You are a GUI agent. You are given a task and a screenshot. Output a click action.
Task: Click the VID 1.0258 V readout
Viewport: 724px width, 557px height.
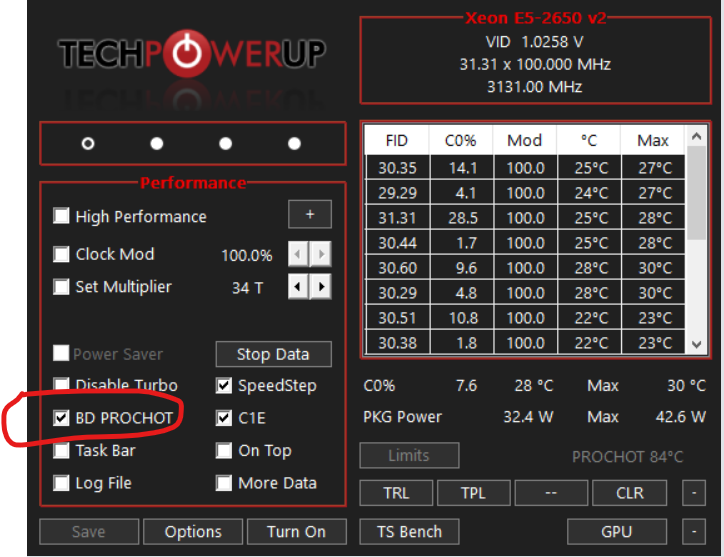click(535, 42)
